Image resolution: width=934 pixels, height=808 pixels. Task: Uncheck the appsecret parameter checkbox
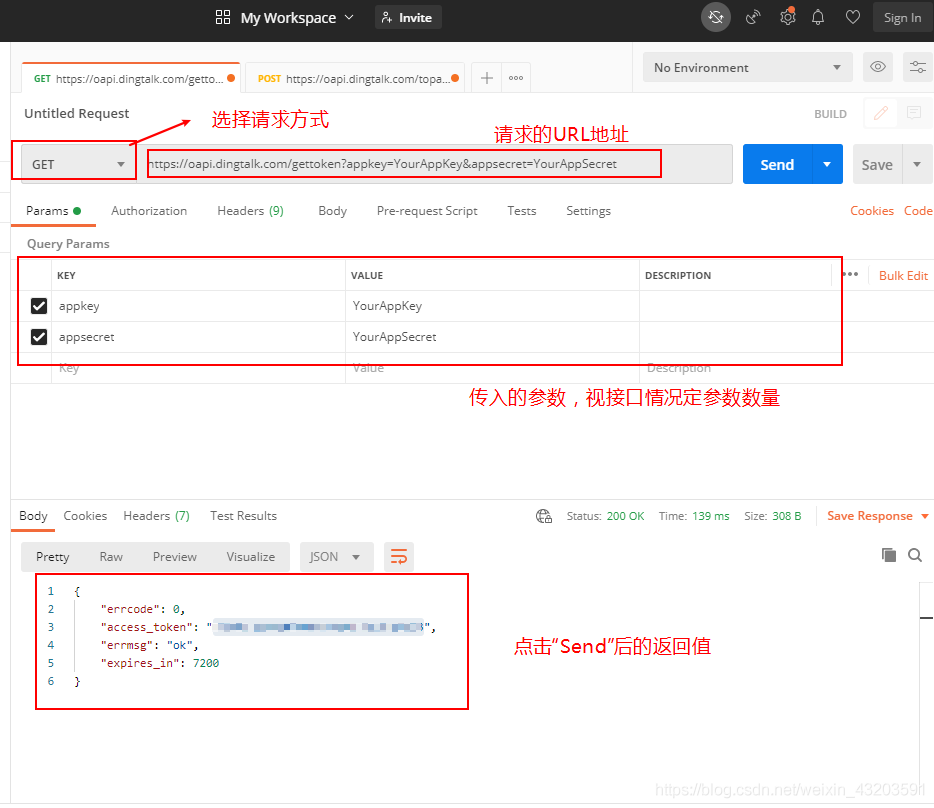[x=39, y=337]
